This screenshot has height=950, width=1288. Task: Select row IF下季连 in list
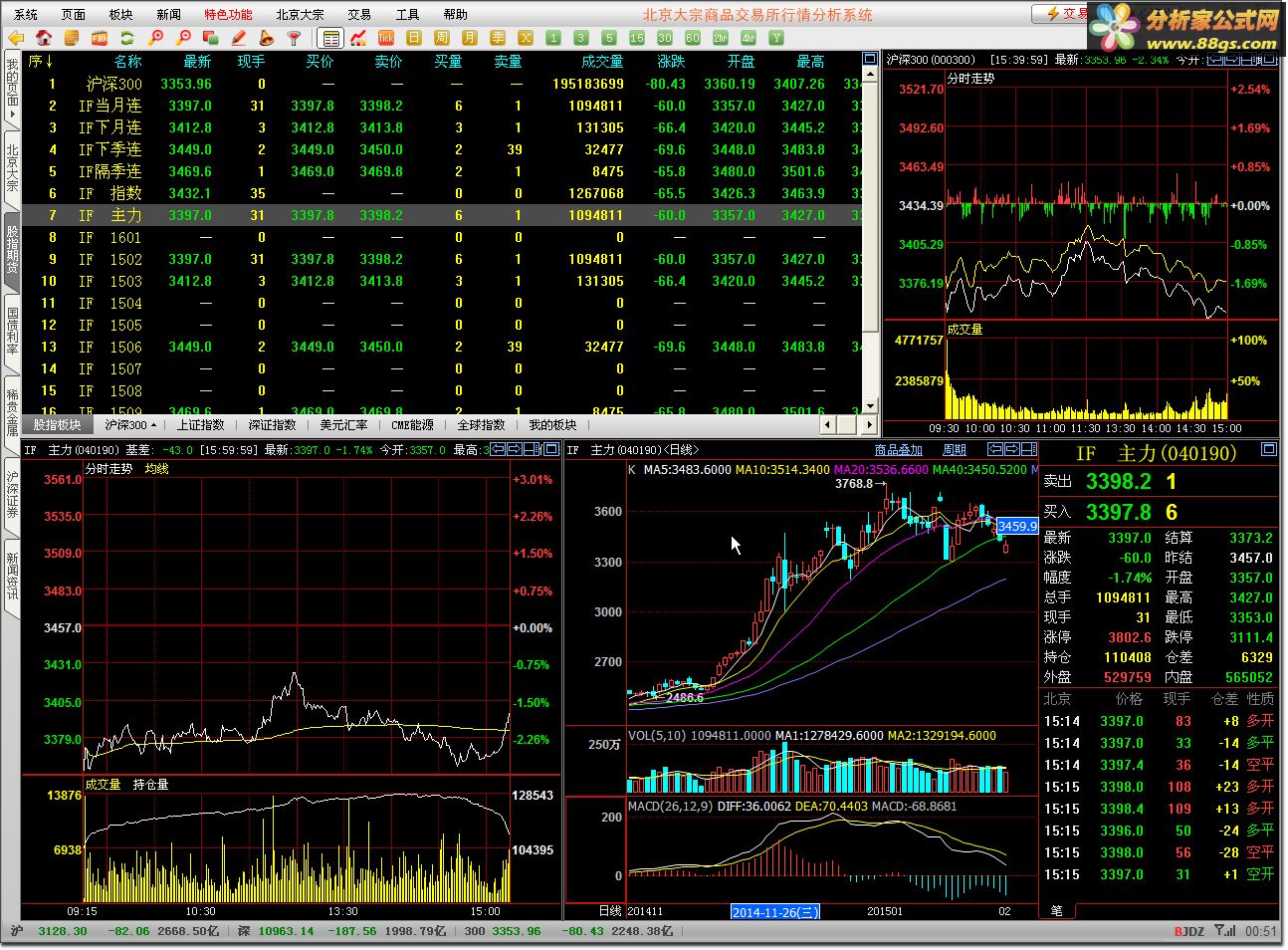pyautogui.click(x=443, y=149)
